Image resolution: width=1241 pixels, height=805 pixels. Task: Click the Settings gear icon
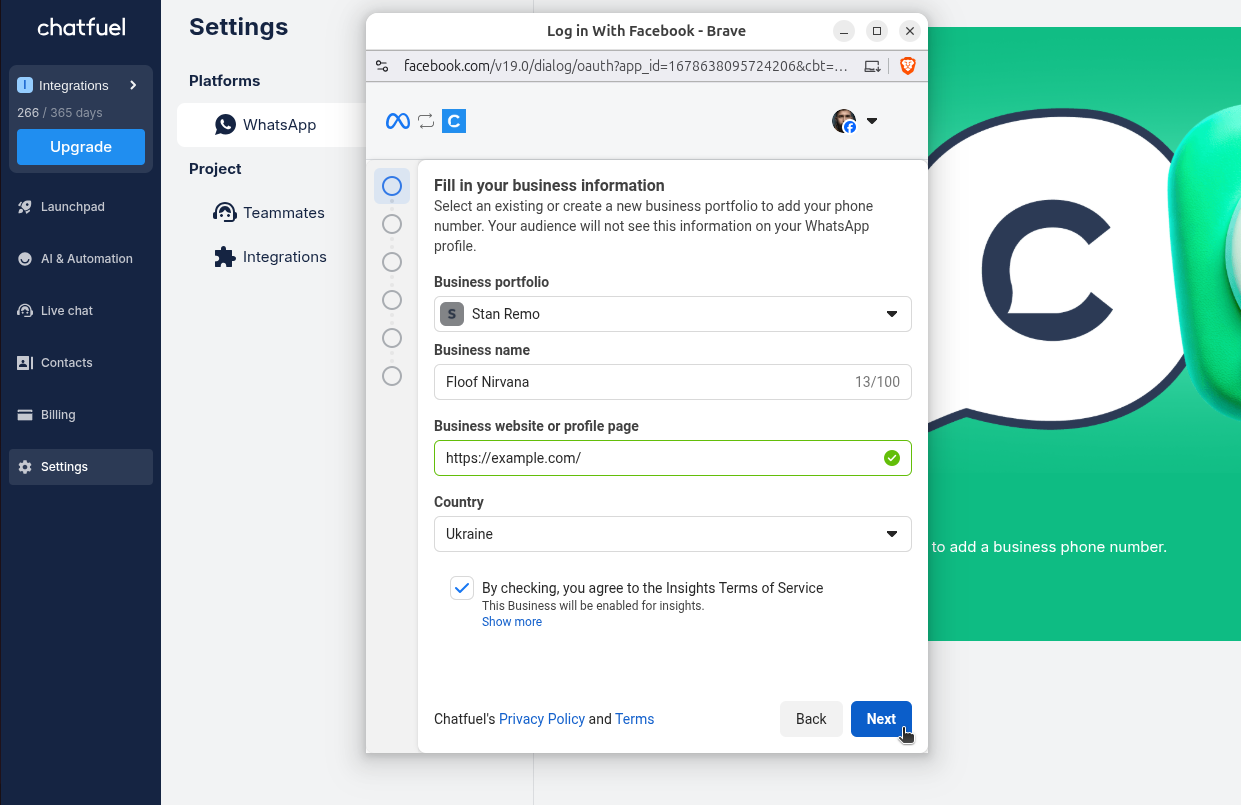[25, 467]
